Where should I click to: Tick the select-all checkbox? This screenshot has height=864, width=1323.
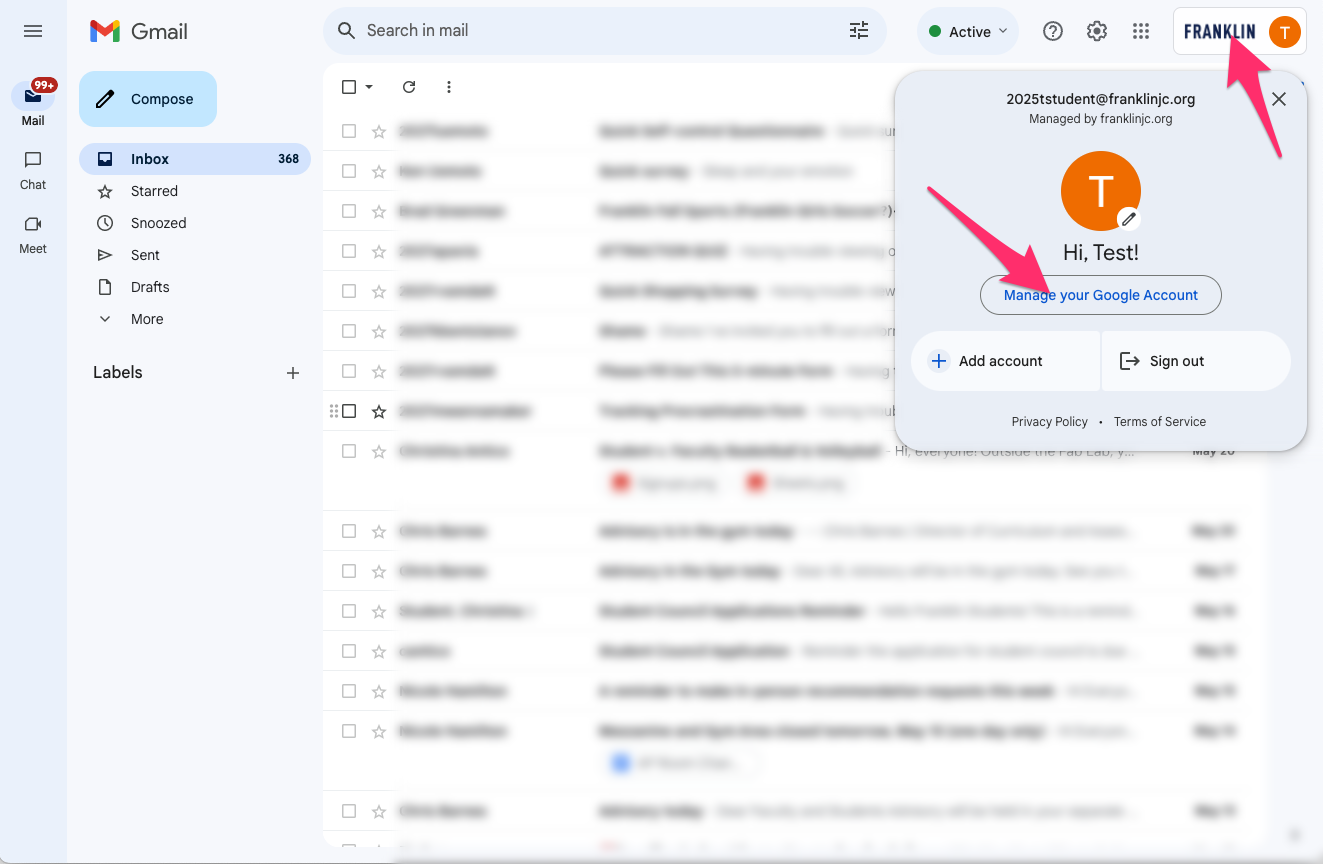point(349,87)
